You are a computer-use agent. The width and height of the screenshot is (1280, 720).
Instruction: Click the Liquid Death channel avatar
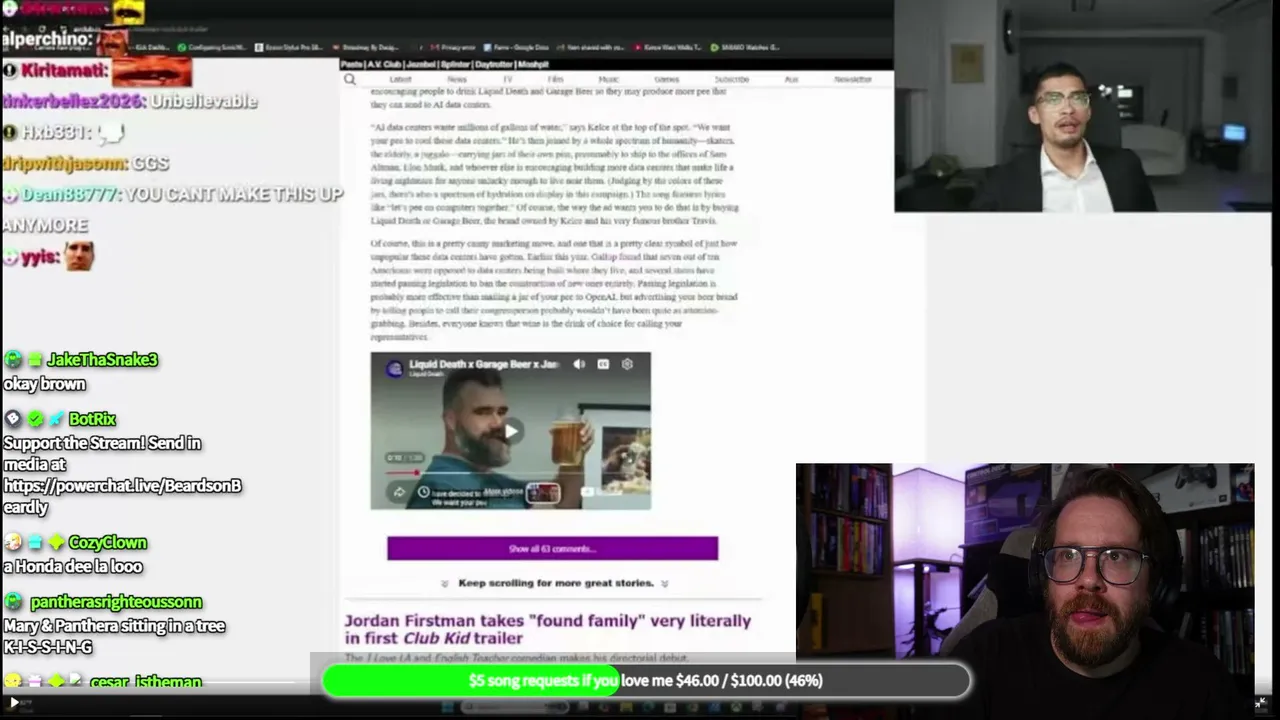click(394, 368)
